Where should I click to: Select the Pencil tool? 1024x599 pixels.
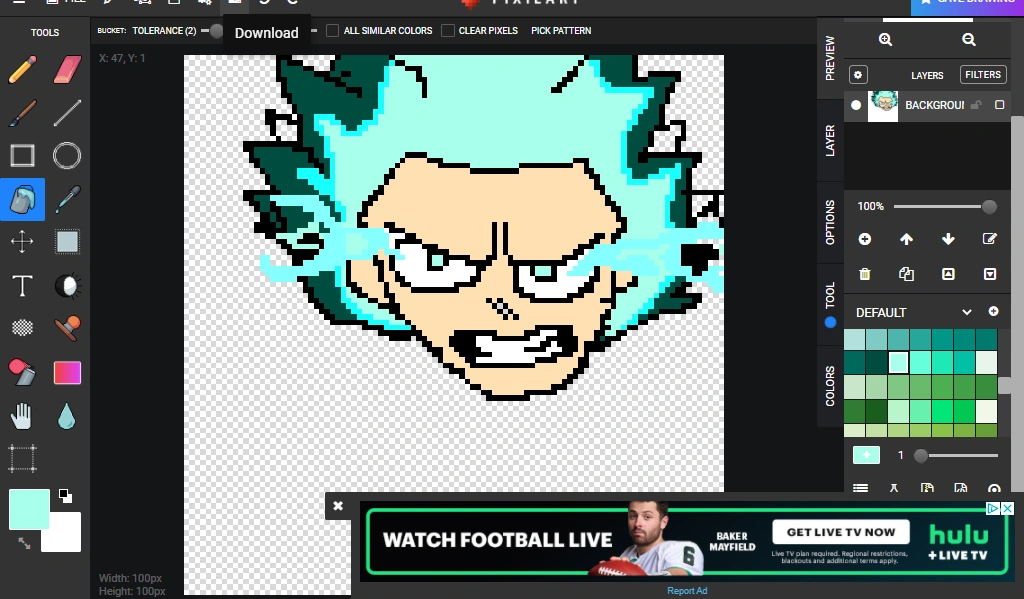[21, 69]
